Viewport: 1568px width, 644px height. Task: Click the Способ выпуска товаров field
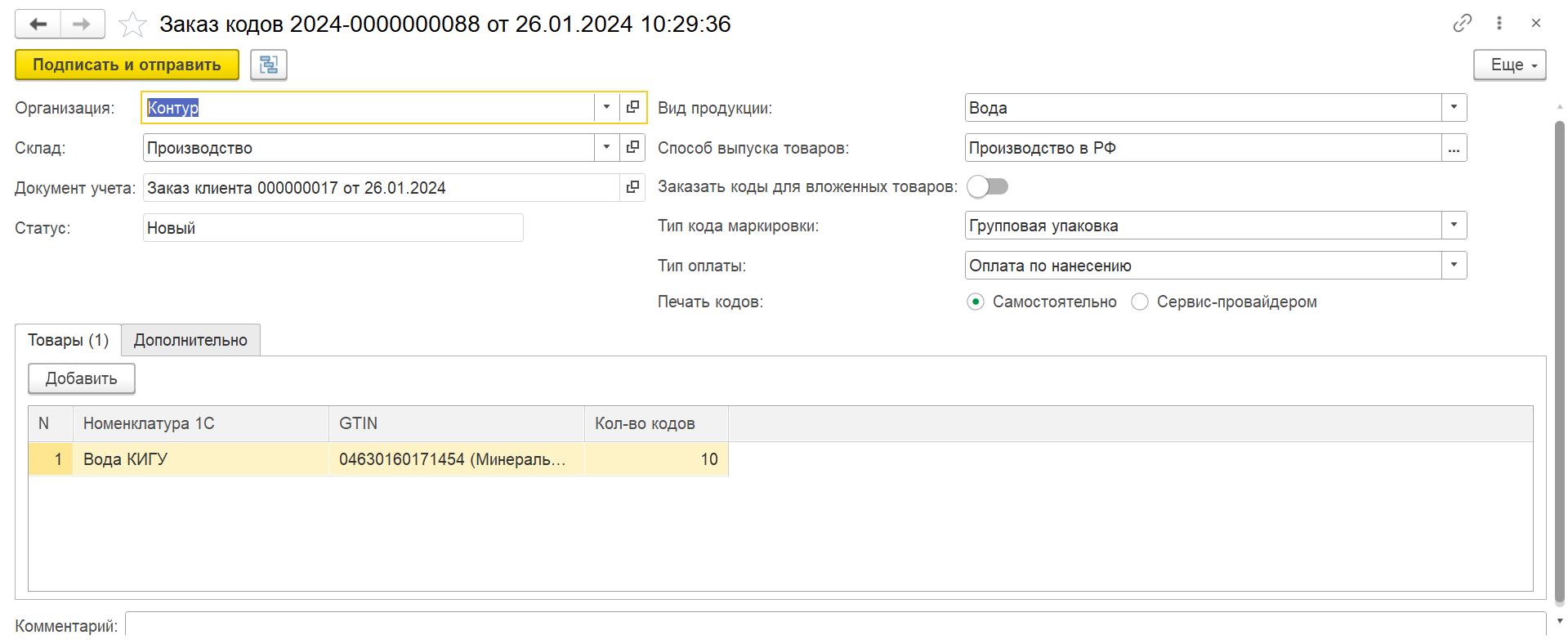(x=1203, y=148)
